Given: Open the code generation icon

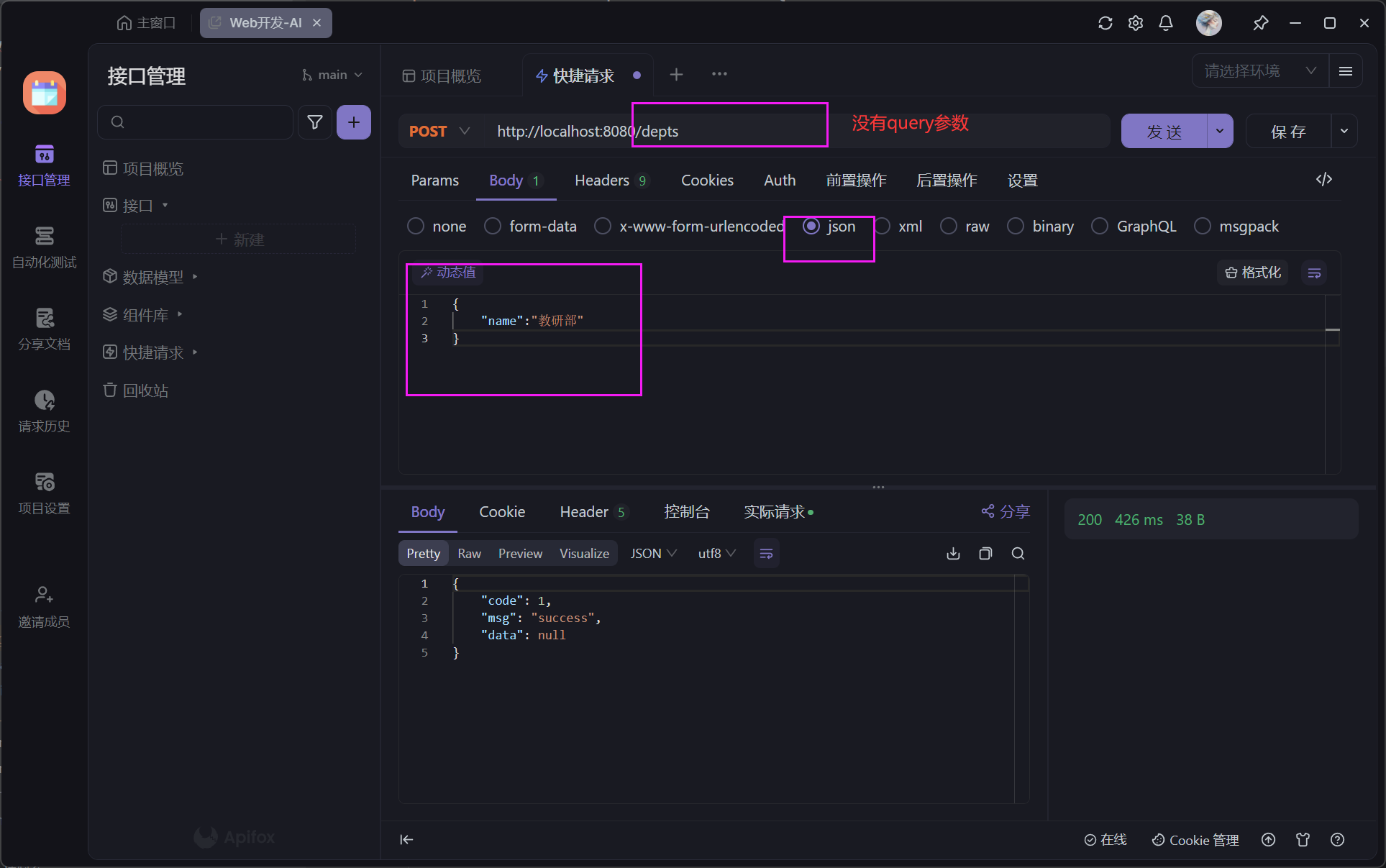Looking at the screenshot, I should pos(1323,180).
